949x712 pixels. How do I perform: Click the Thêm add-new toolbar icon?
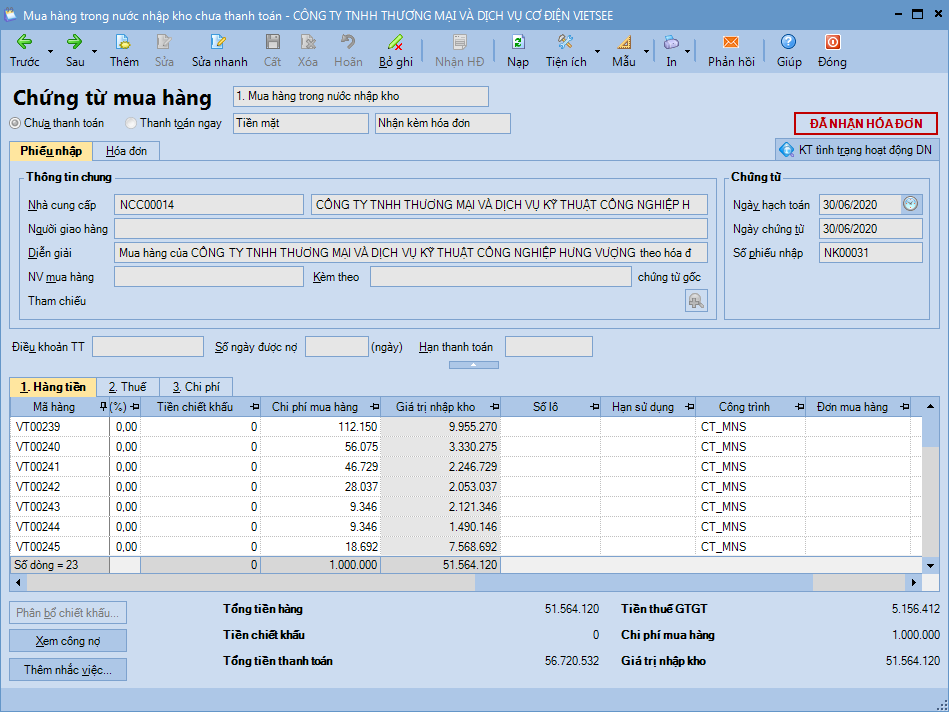(124, 42)
